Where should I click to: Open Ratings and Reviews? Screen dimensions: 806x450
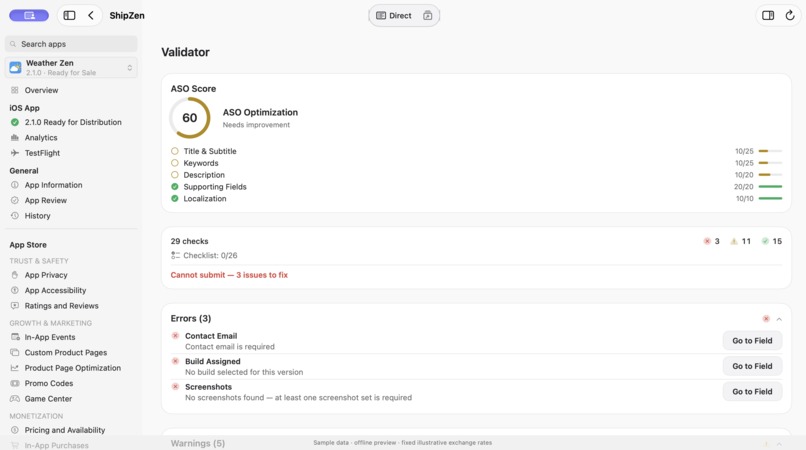pos(61,305)
